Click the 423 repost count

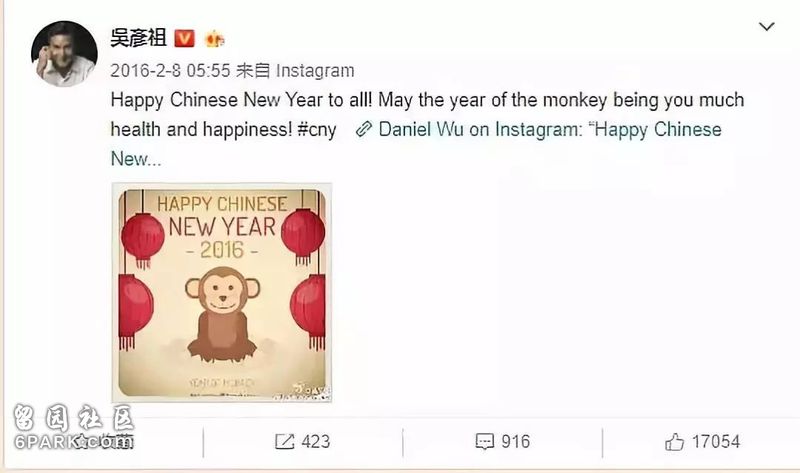(316, 441)
